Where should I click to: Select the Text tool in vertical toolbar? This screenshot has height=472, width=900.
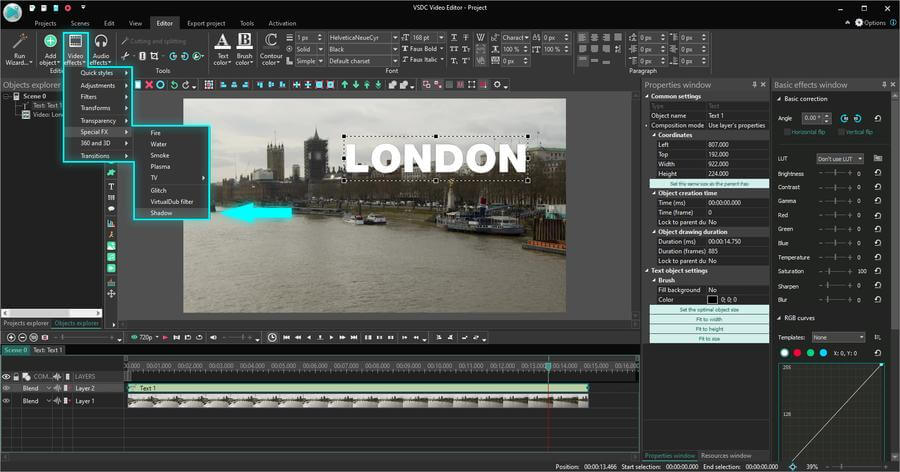click(x=111, y=186)
